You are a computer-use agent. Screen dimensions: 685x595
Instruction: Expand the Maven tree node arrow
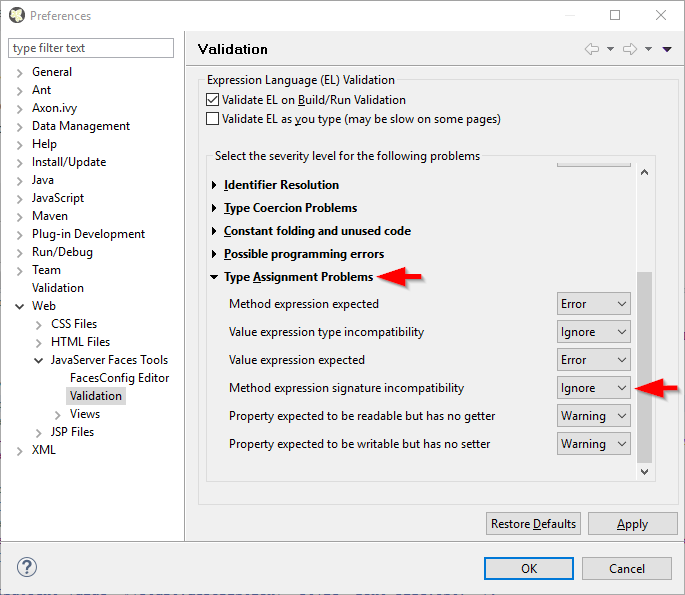click(x=19, y=217)
